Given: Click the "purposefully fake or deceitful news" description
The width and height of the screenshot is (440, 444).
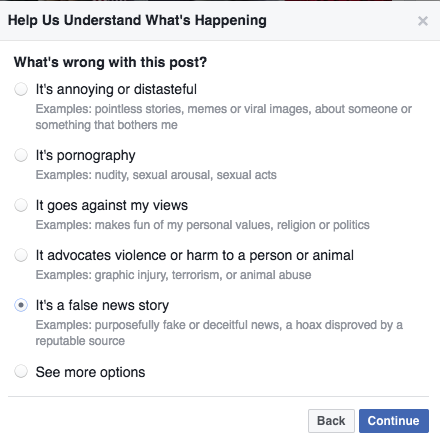Looking at the screenshot, I should tap(219, 333).
